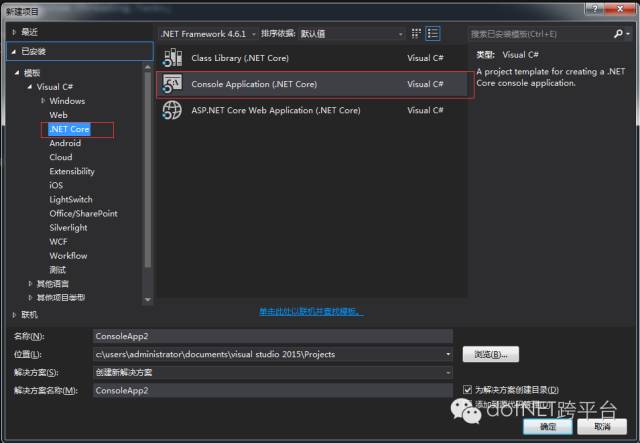Expand the Online section
The image size is (640, 443).
pyautogui.click(x=14, y=315)
